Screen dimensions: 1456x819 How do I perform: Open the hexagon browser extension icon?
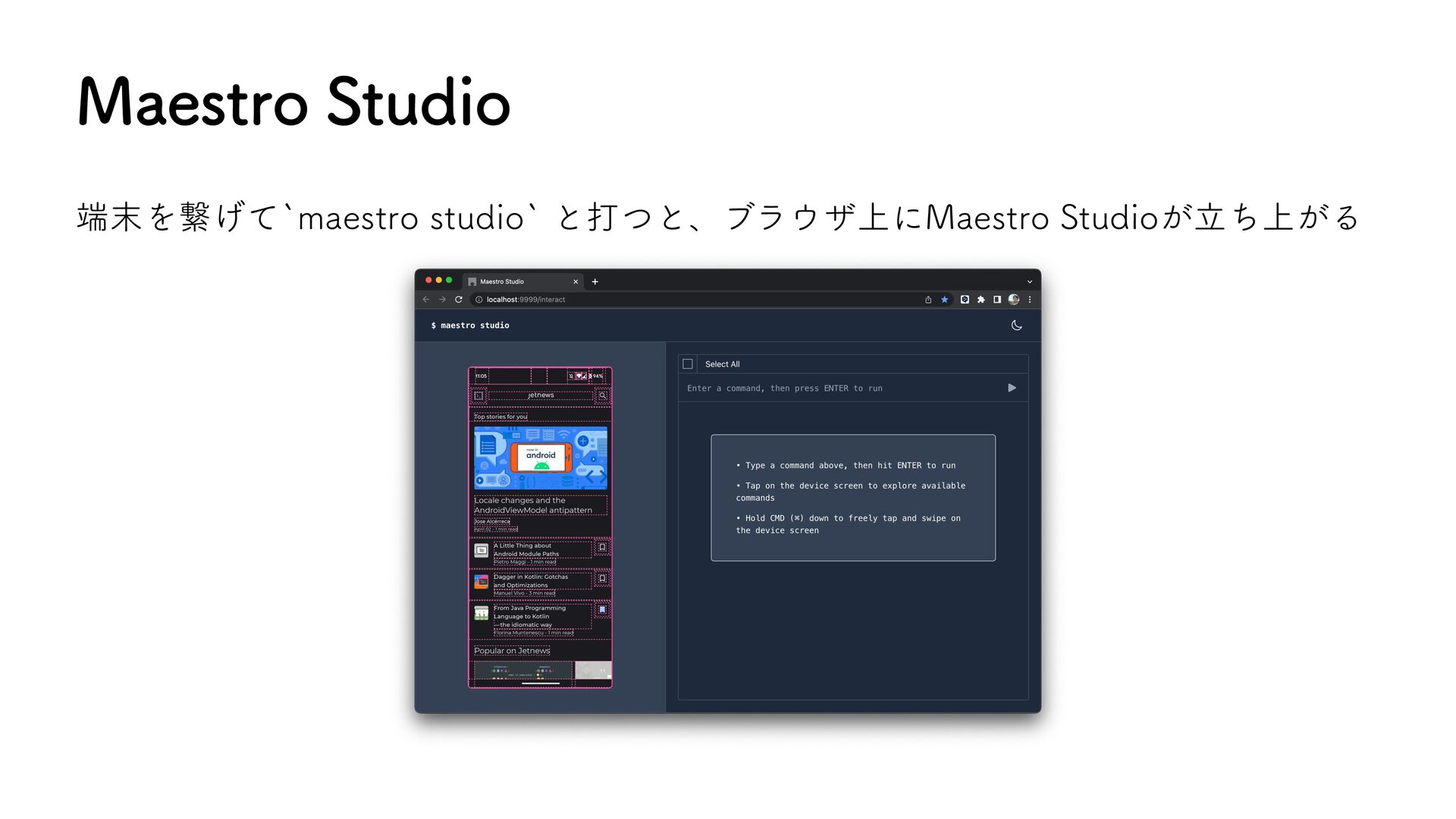965,300
